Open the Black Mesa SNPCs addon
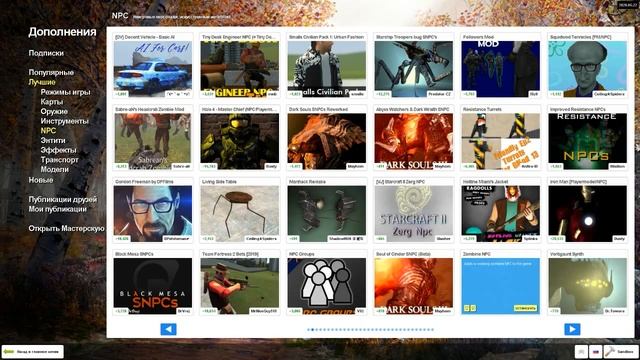Screen dimensions: 640x360 [153, 286]
